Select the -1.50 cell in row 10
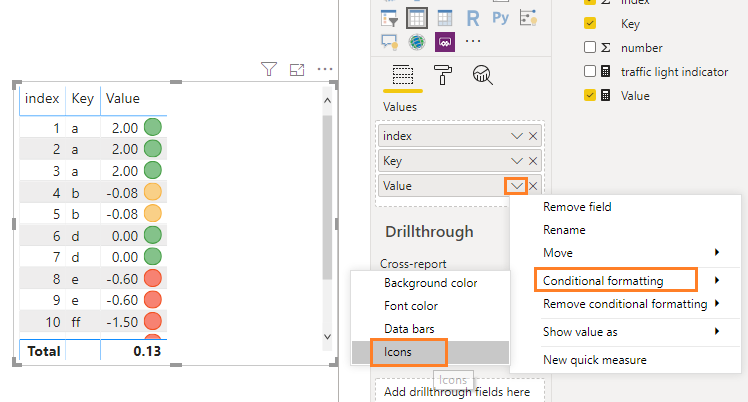 point(122,322)
